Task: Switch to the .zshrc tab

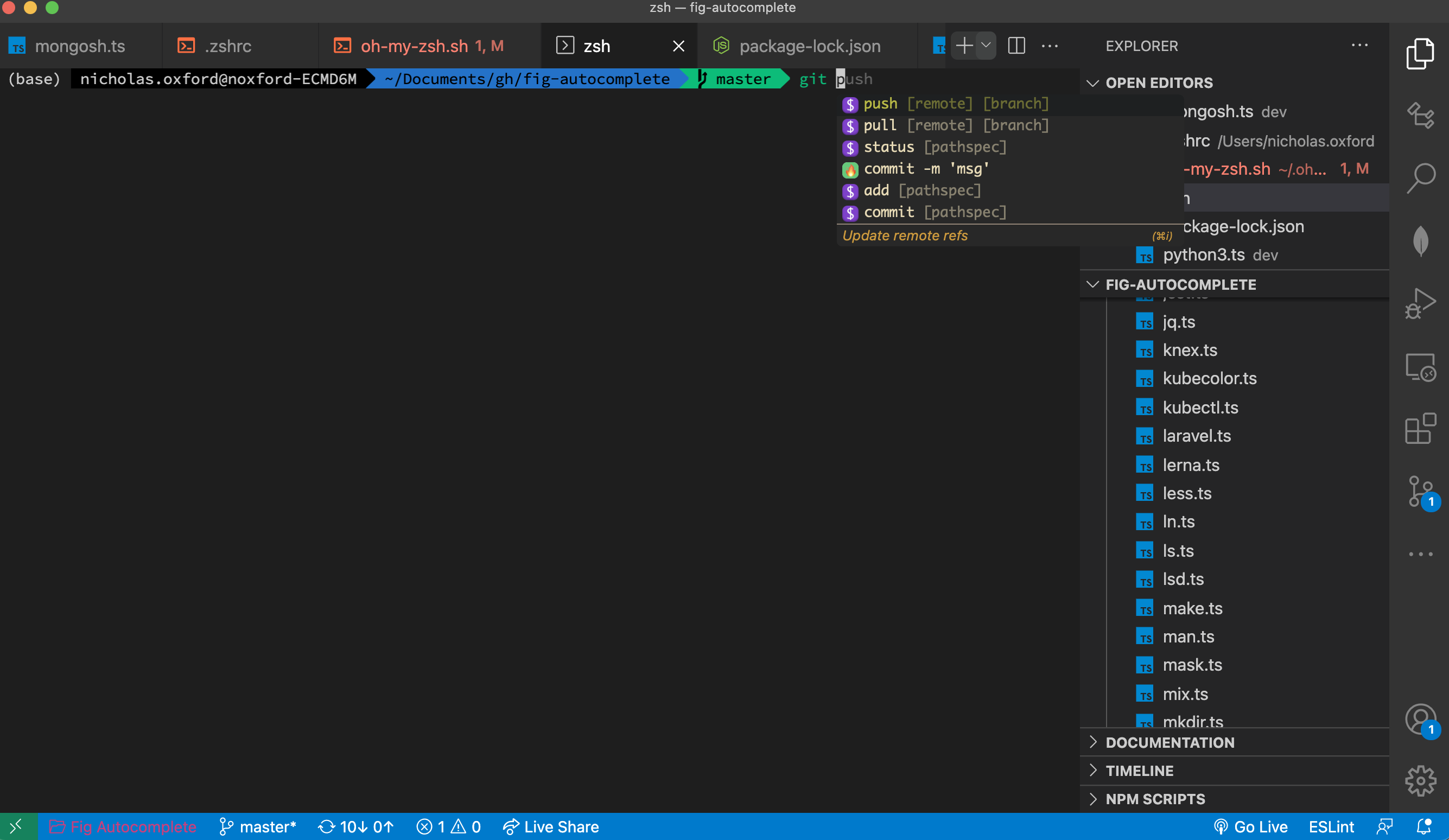Action: click(x=228, y=46)
